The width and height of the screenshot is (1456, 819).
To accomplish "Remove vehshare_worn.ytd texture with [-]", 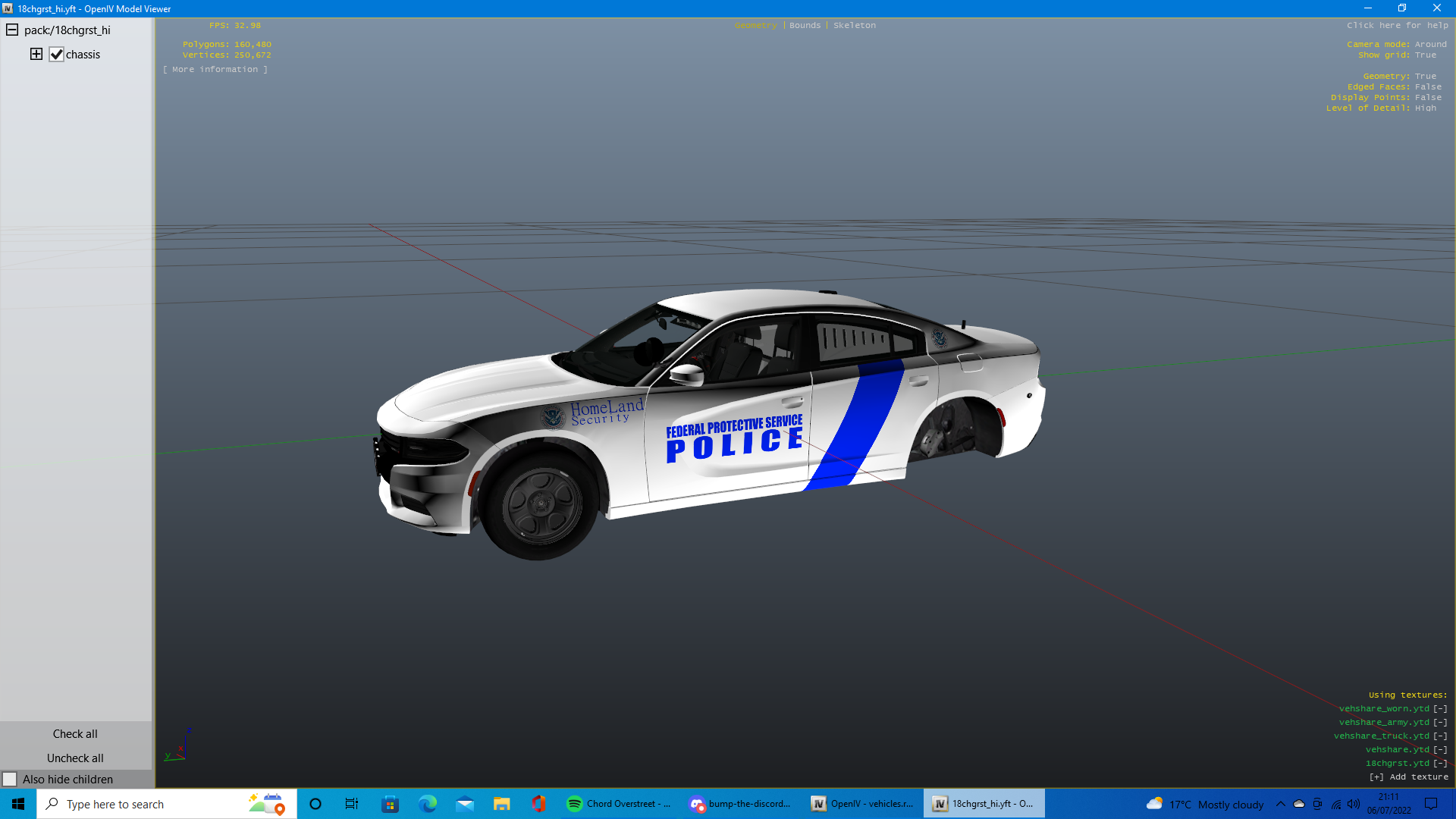I will (1440, 709).
